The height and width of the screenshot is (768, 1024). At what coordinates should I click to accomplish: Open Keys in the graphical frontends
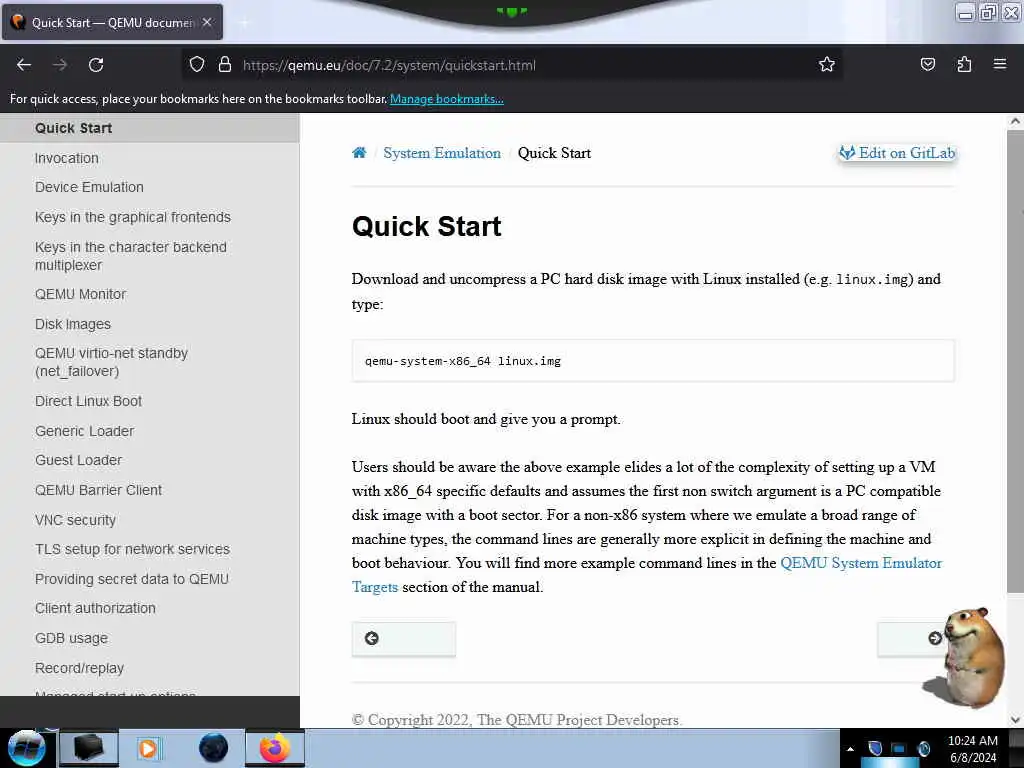[x=133, y=217]
